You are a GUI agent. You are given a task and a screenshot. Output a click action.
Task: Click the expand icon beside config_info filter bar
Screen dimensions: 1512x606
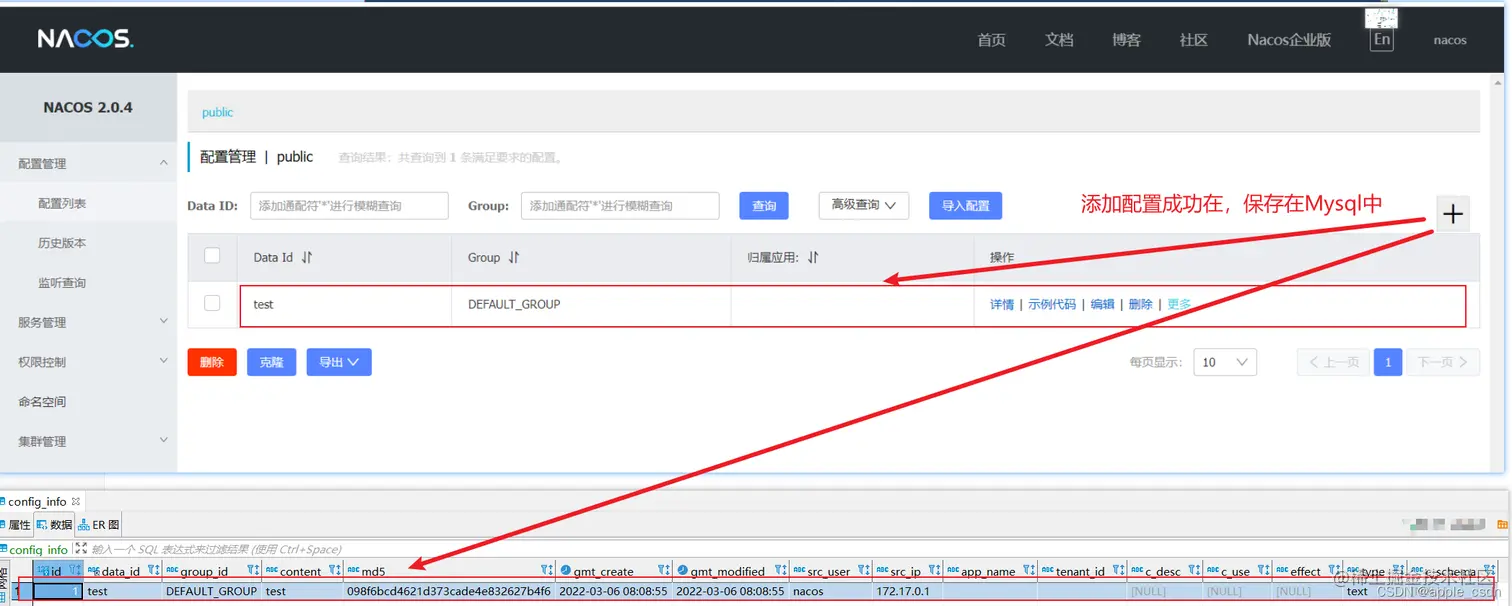coord(80,549)
